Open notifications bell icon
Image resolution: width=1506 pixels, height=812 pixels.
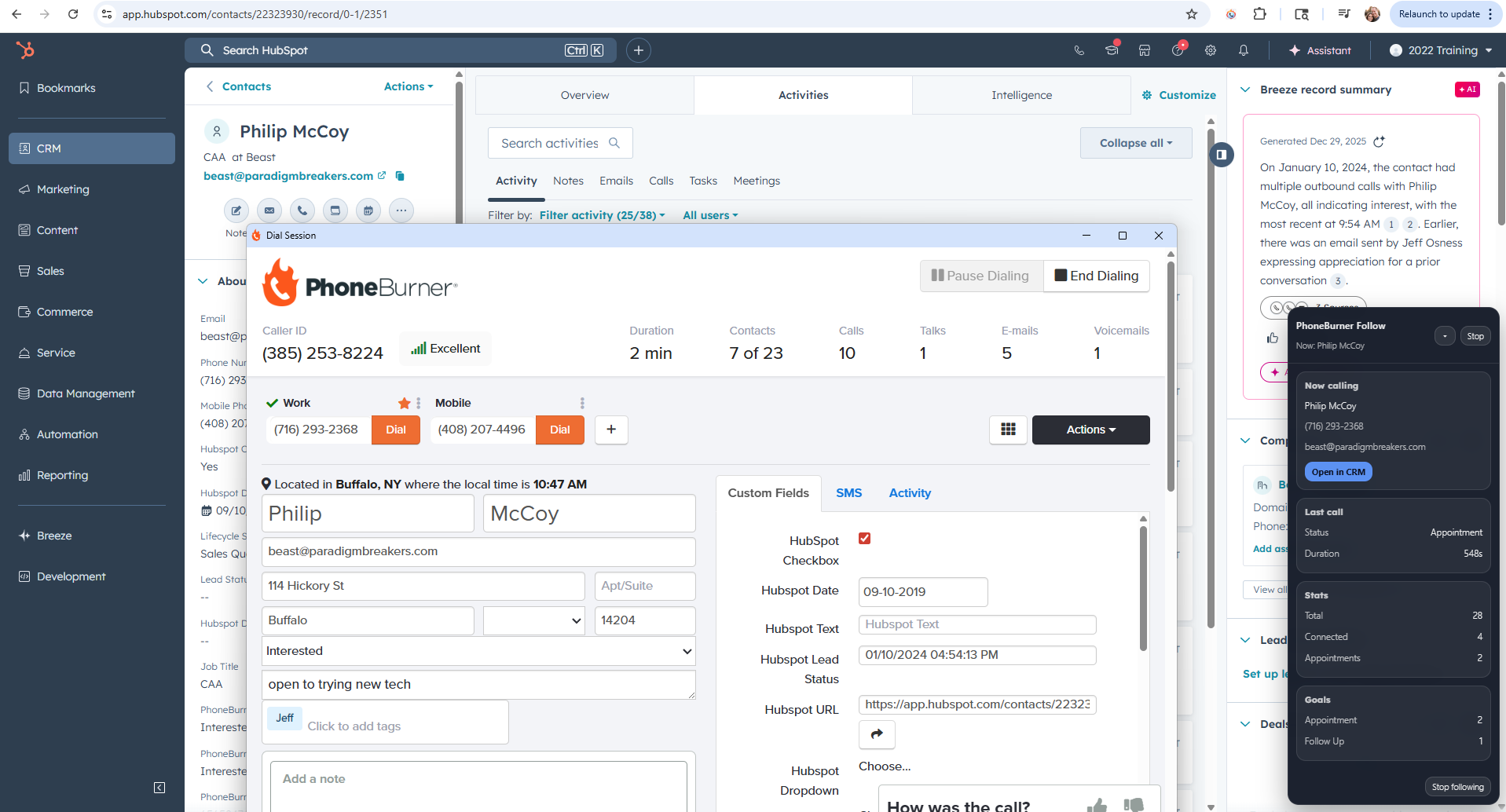coord(1244,50)
